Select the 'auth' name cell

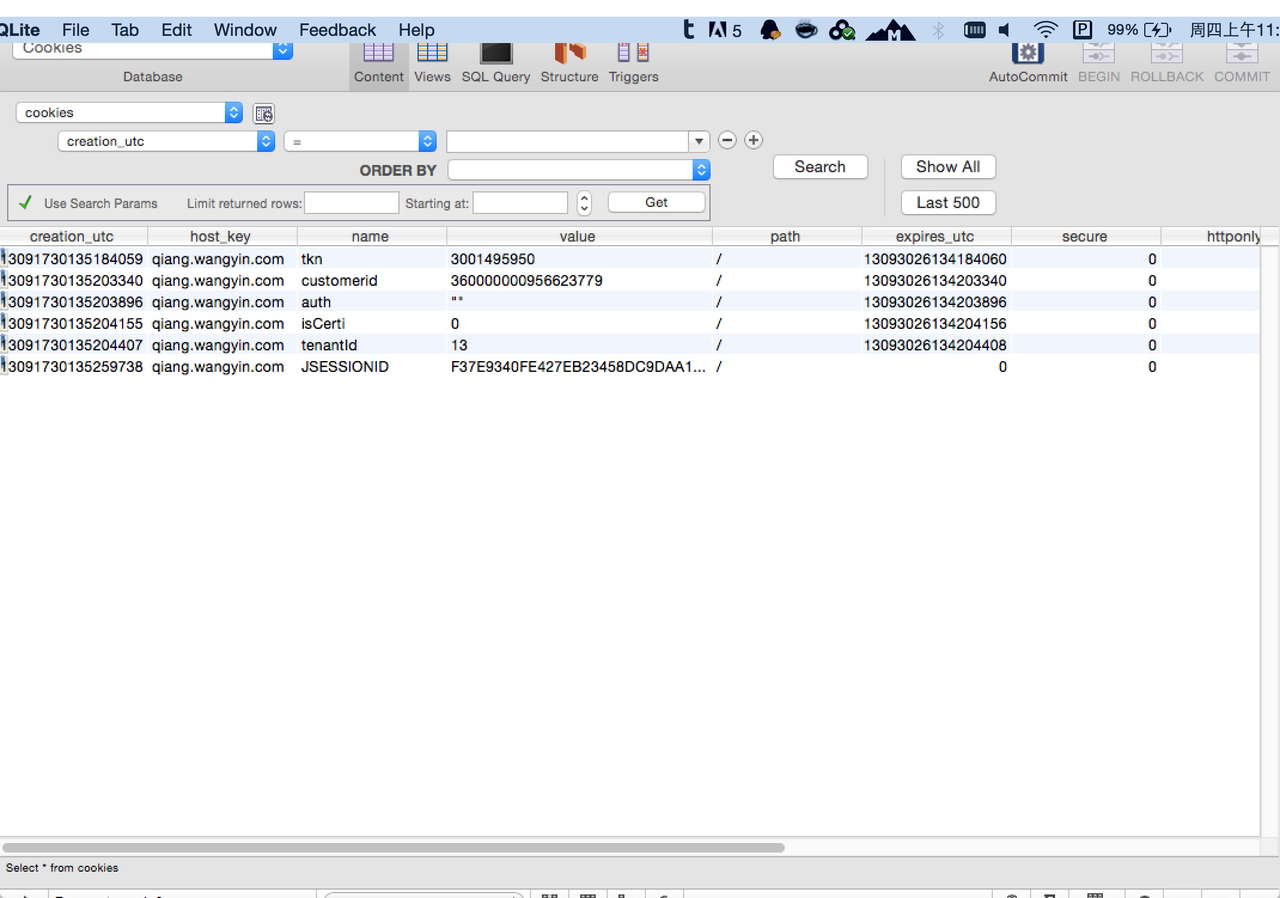[371, 302]
